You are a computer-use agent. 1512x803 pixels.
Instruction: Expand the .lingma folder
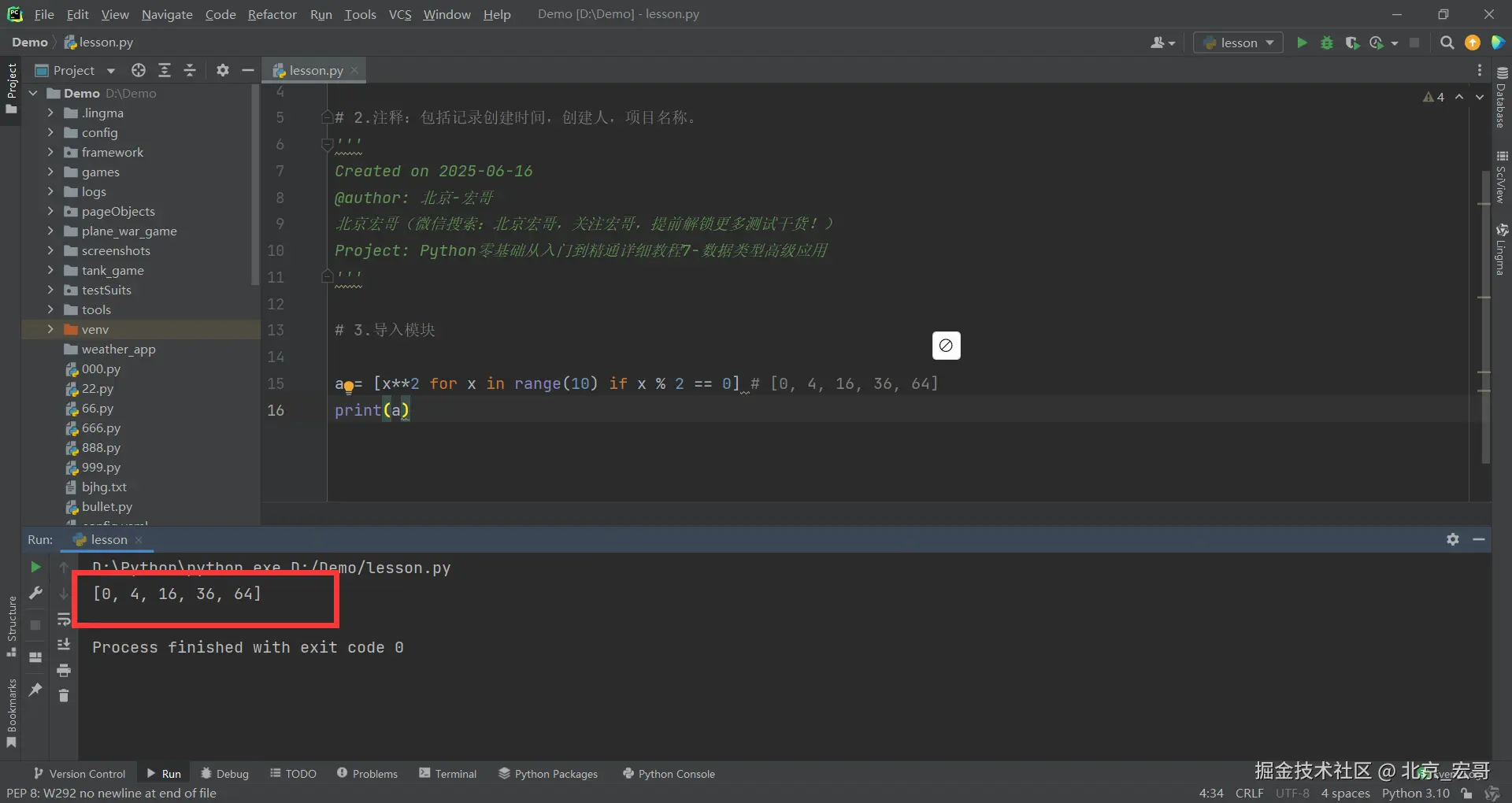click(50, 113)
